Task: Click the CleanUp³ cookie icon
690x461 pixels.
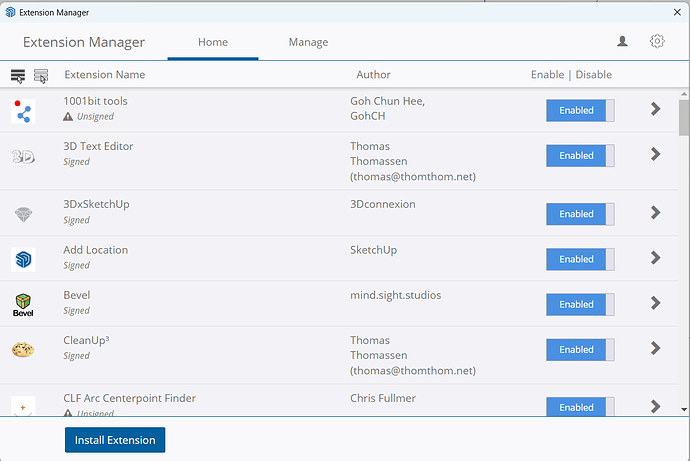Action: 23,350
